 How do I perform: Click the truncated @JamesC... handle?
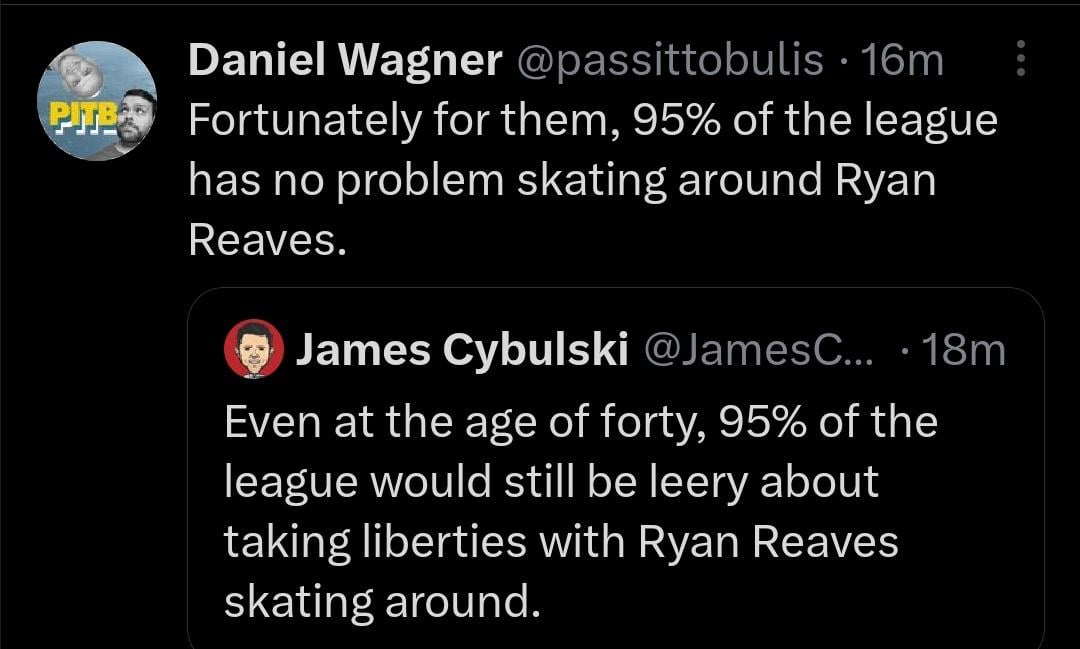point(761,349)
